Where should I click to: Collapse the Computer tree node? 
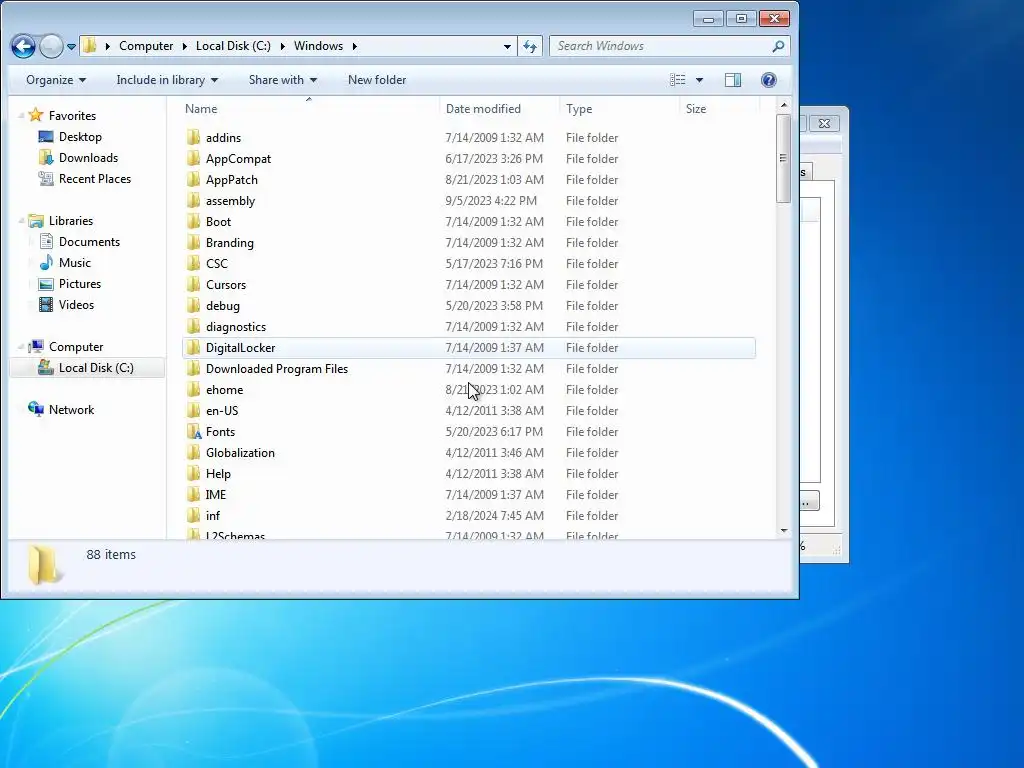21,347
